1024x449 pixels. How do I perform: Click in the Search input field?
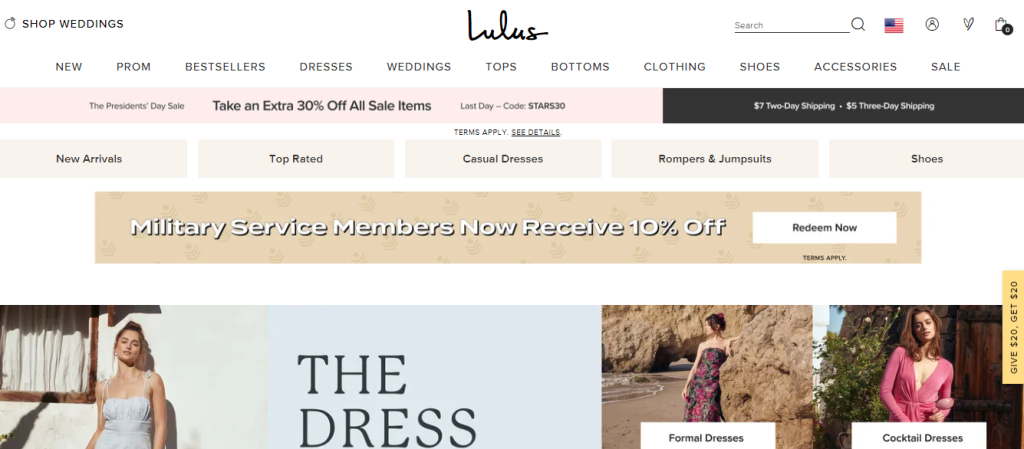tap(792, 25)
